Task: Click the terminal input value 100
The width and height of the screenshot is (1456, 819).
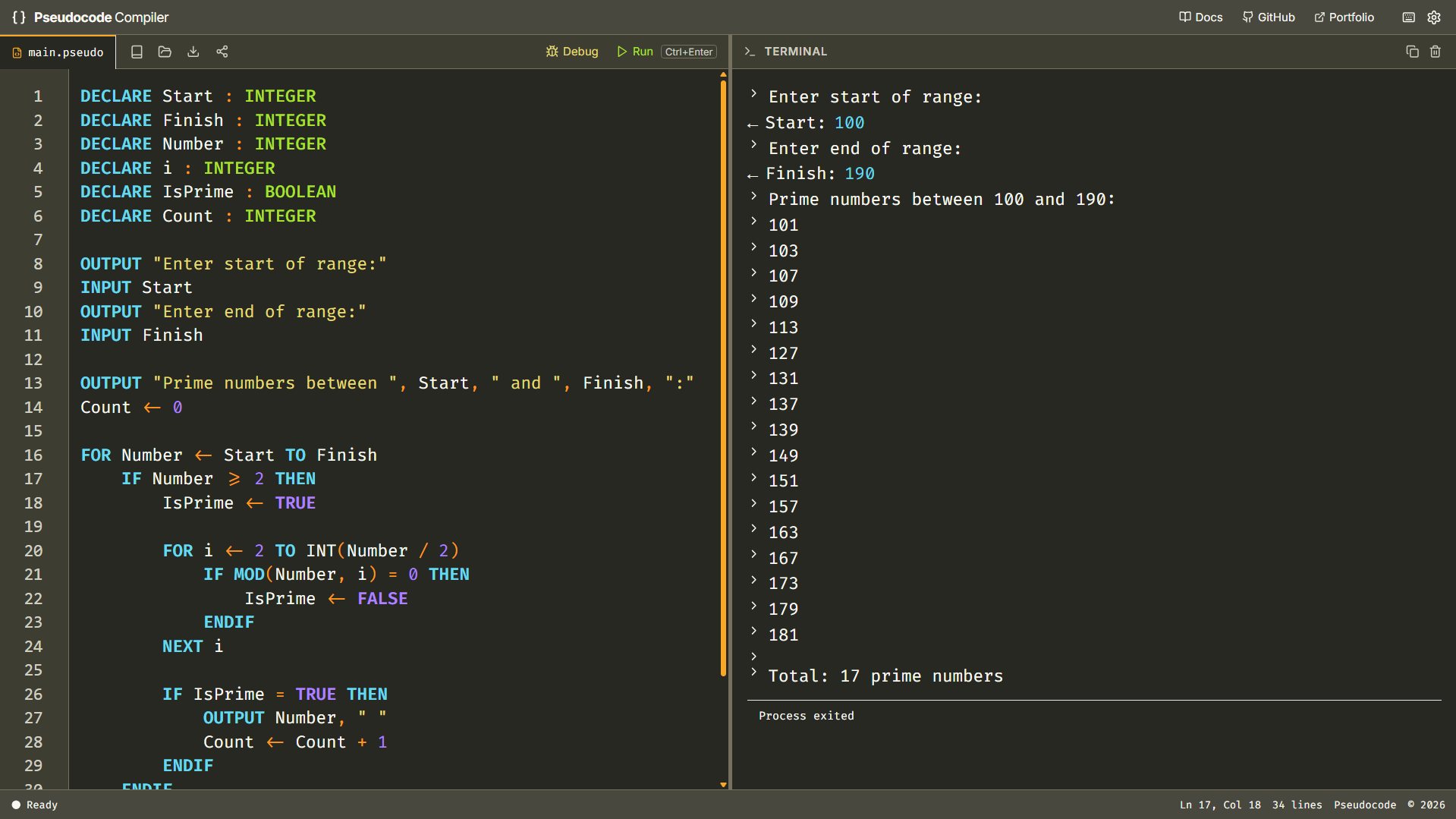Action: [849, 123]
